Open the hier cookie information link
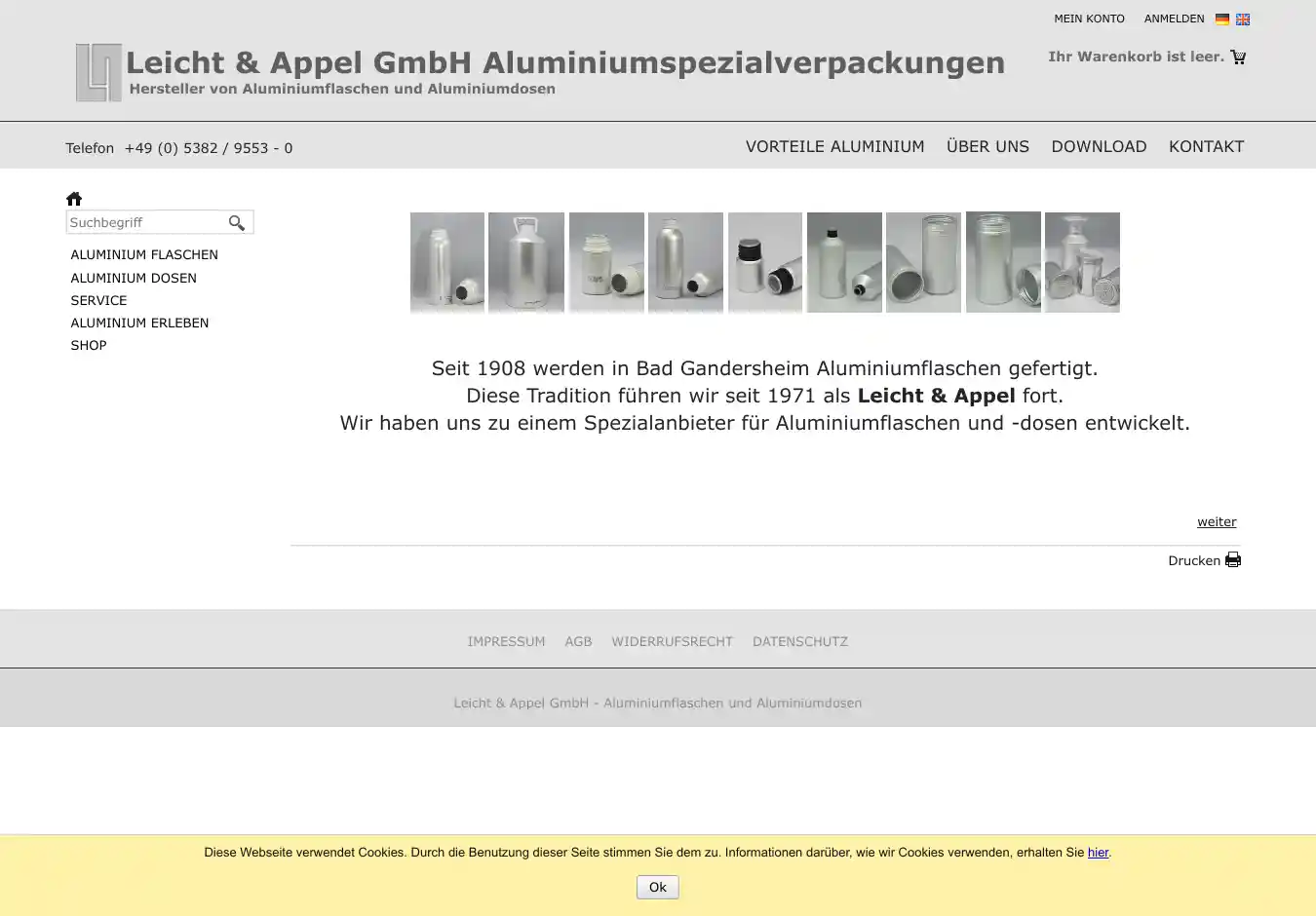Screen dimensions: 1316x916 (1098, 853)
